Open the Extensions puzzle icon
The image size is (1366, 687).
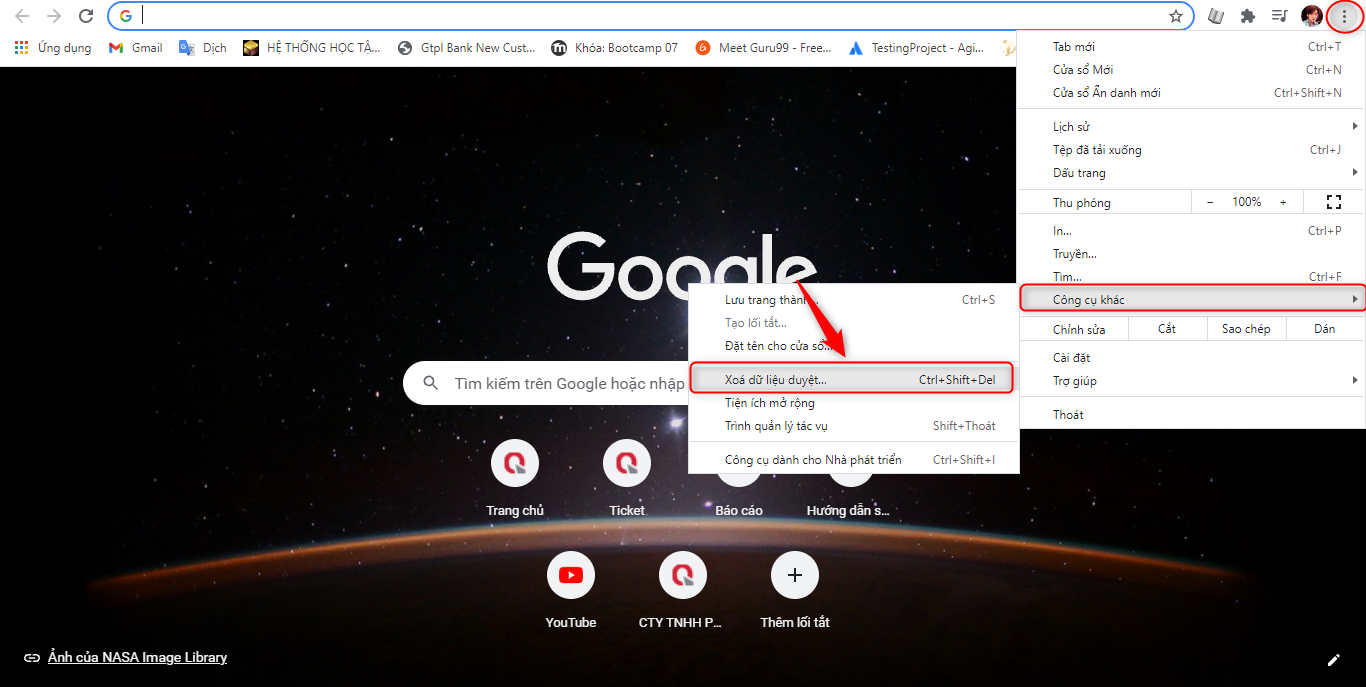(1247, 16)
